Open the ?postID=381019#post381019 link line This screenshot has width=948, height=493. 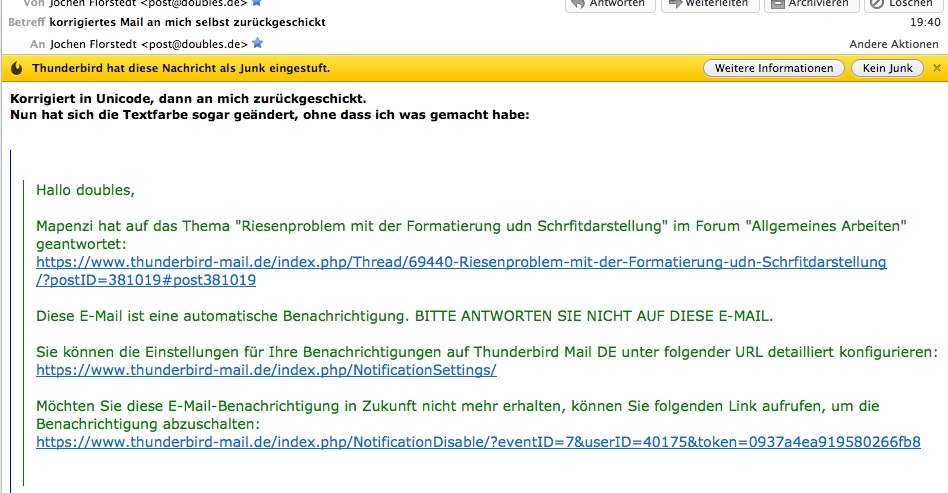[x=146, y=280]
